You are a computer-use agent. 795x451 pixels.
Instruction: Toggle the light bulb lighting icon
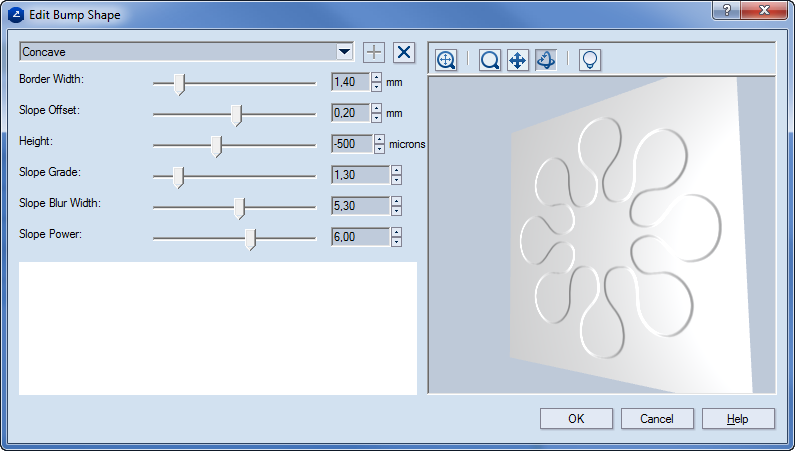(x=590, y=60)
